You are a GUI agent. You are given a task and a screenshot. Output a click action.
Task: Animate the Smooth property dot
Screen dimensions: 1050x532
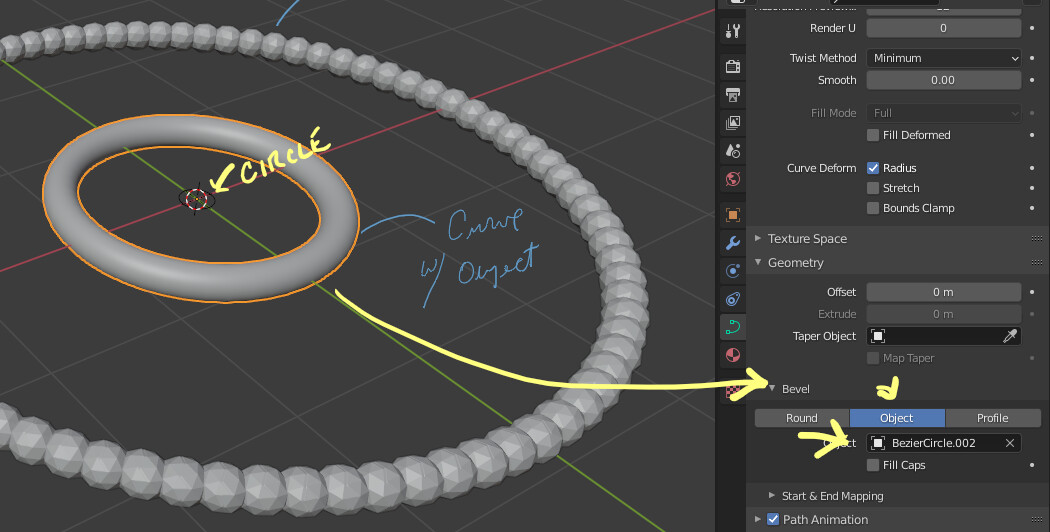point(1032,80)
